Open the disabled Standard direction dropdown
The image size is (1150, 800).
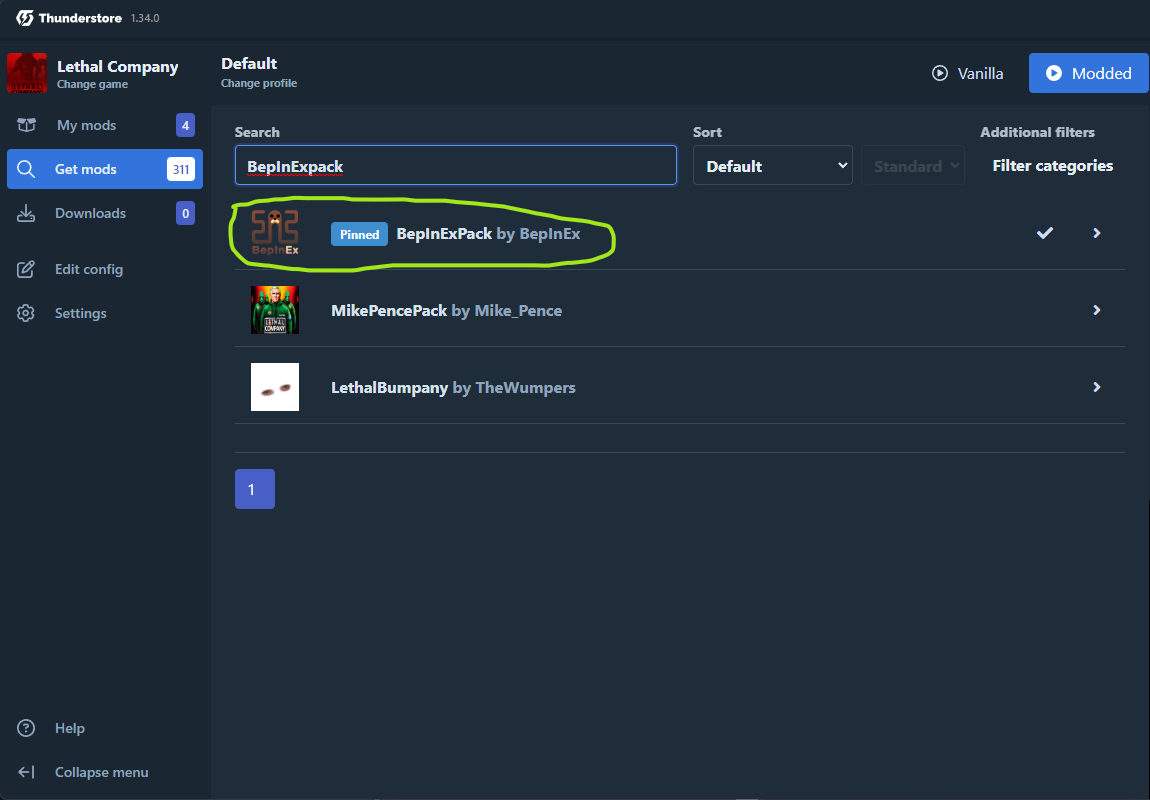tap(912, 165)
